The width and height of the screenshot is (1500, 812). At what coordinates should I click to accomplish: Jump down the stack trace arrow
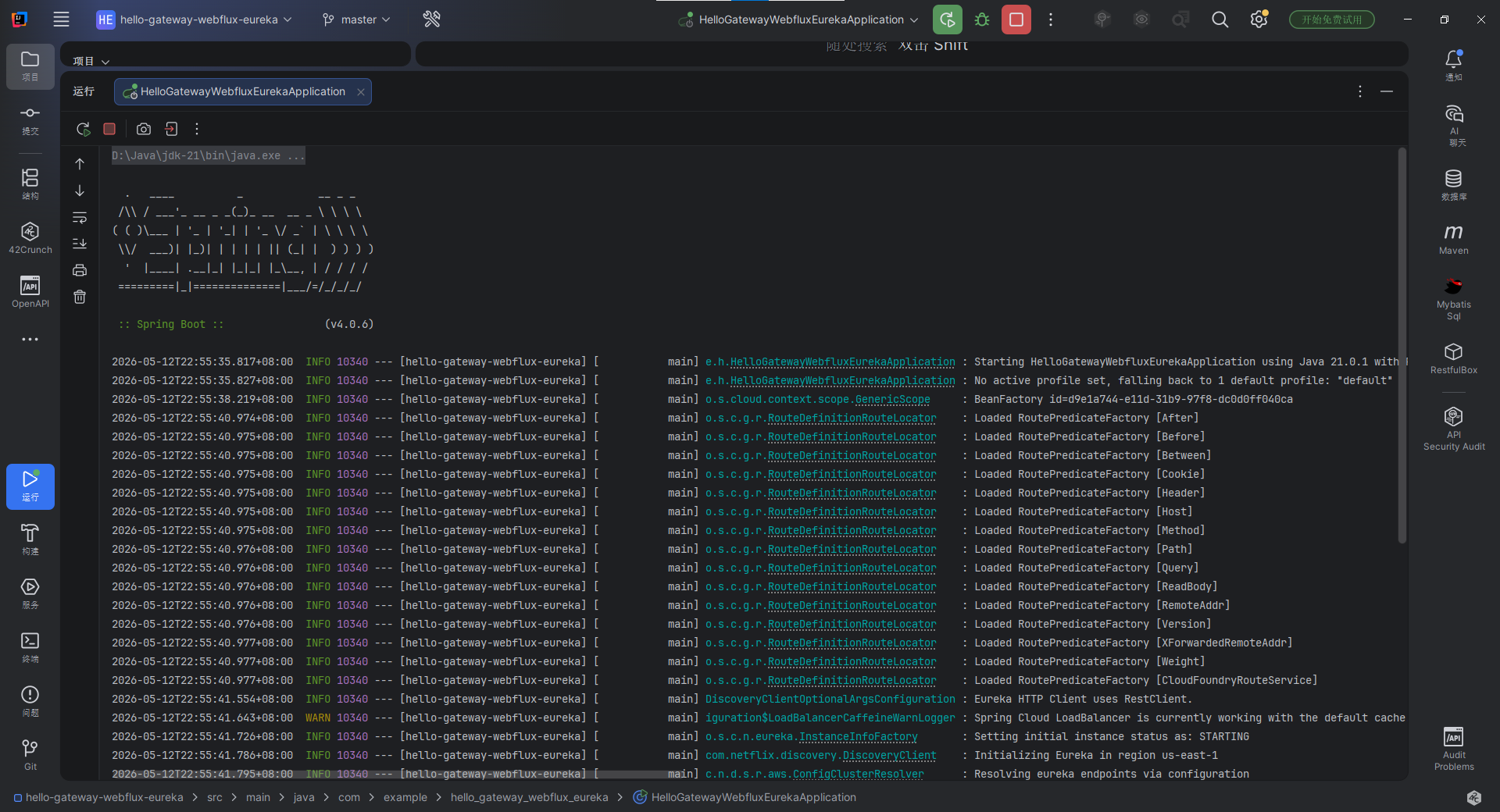80,191
